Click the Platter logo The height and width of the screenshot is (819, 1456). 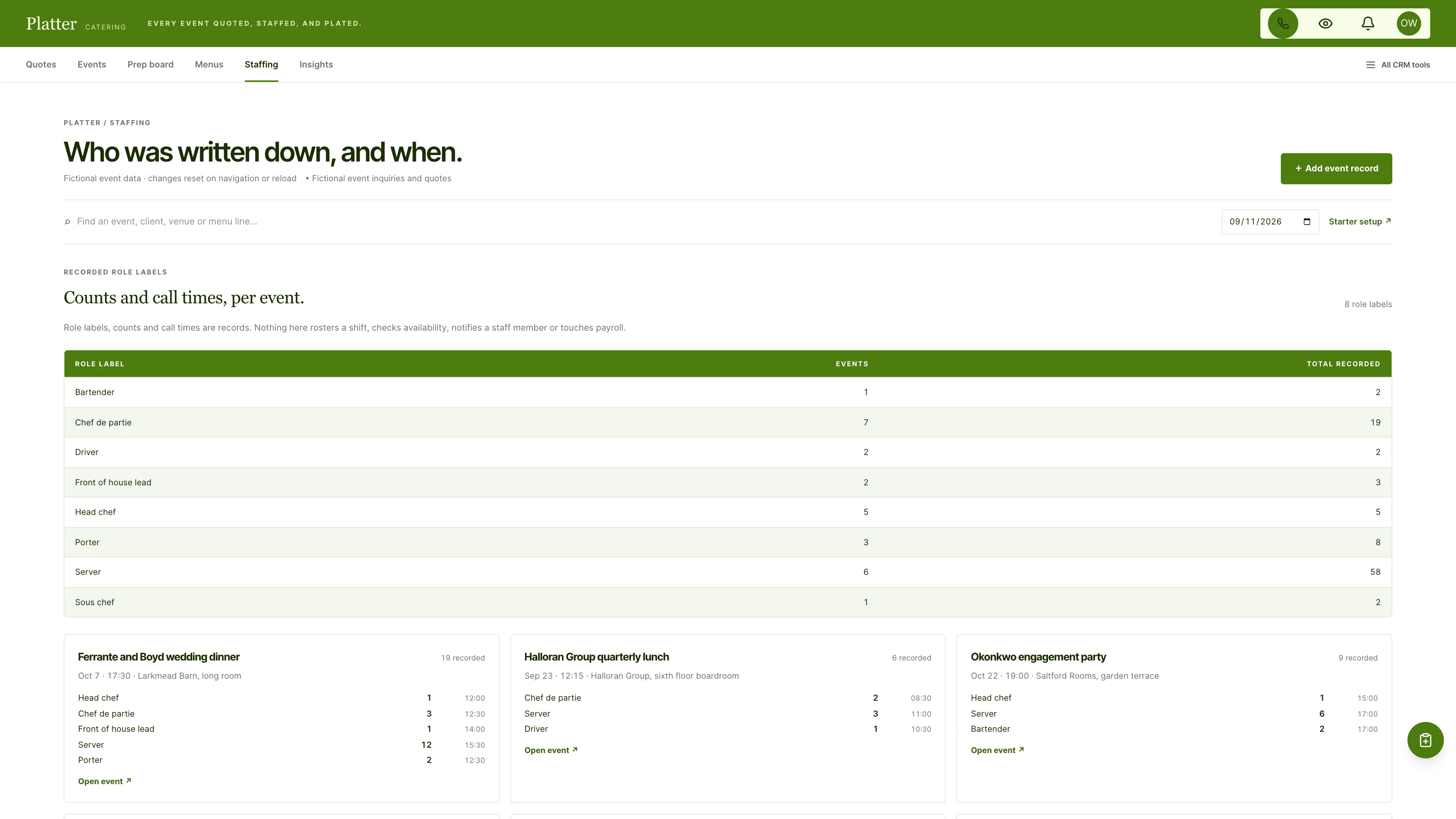coord(51,23)
